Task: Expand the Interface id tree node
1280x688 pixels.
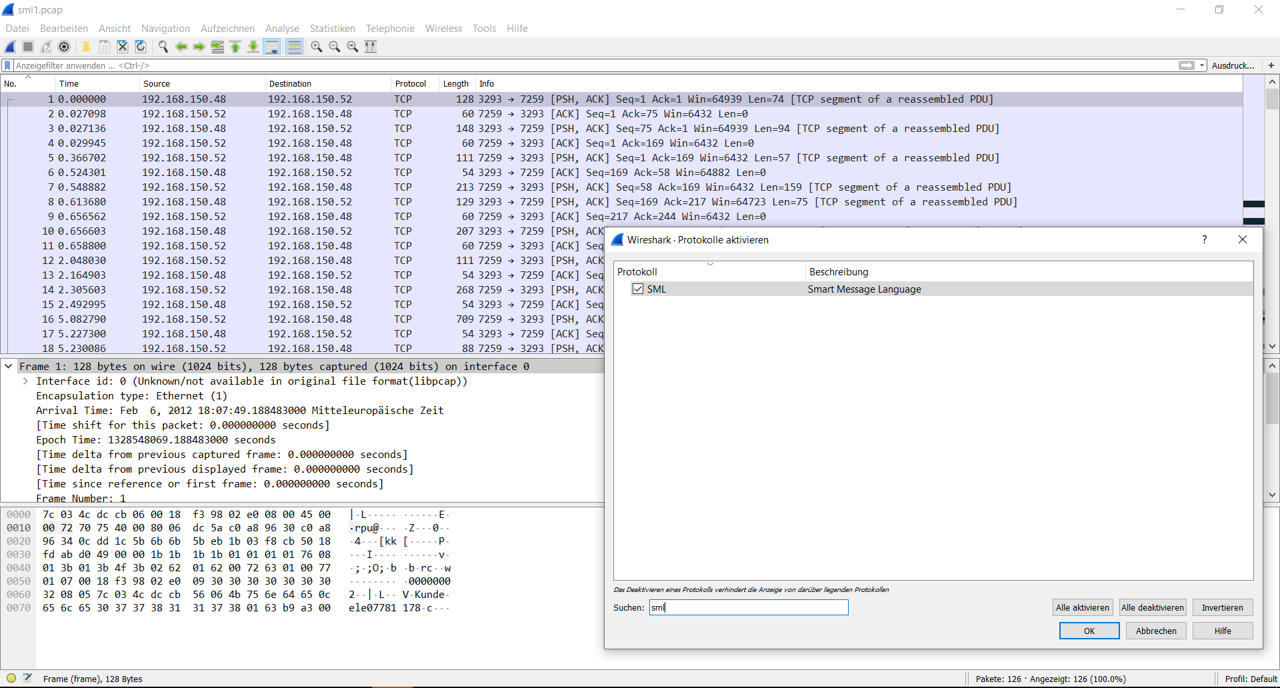Action: [x=26, y=381]
